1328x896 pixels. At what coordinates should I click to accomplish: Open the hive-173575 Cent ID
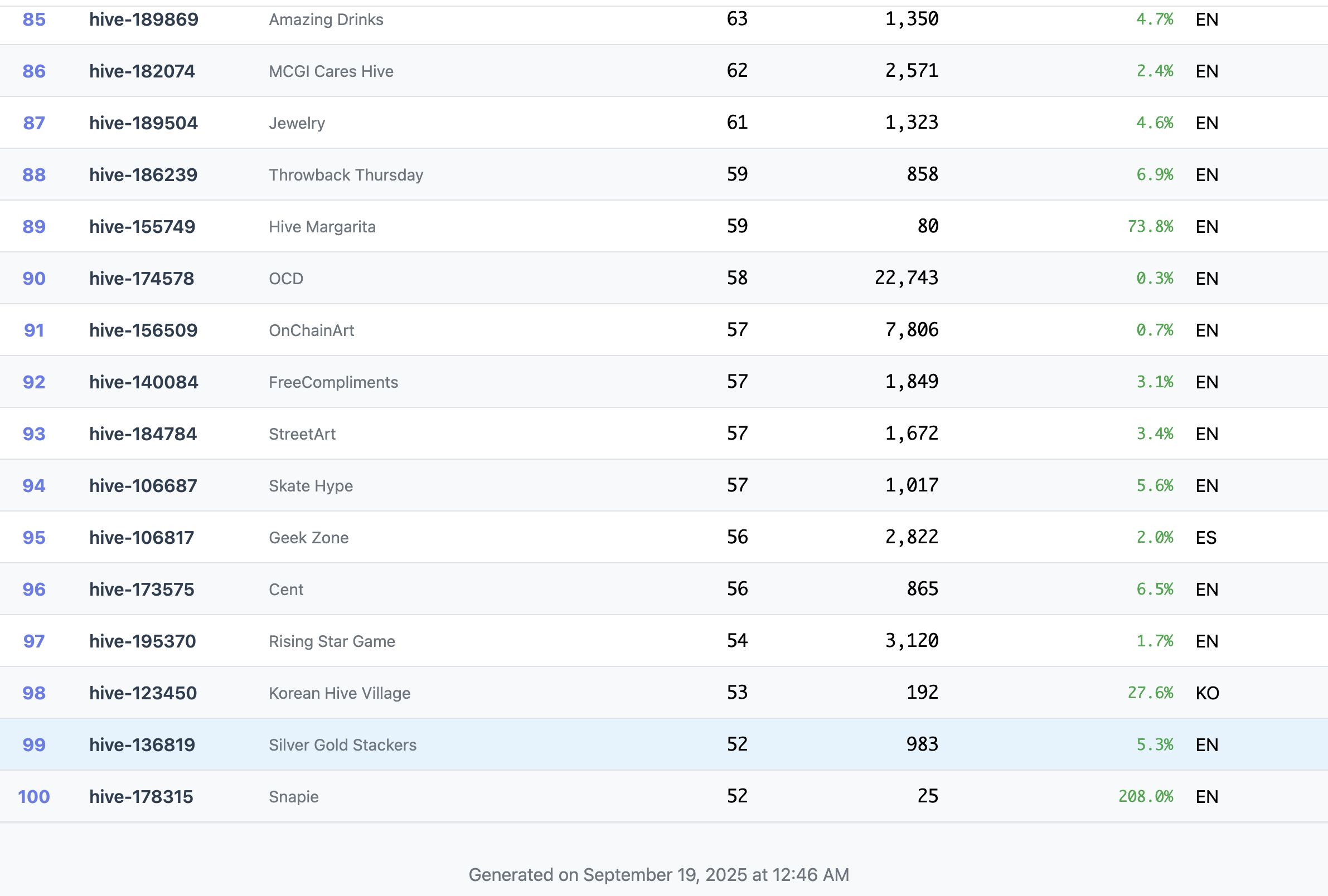[142, 590]
